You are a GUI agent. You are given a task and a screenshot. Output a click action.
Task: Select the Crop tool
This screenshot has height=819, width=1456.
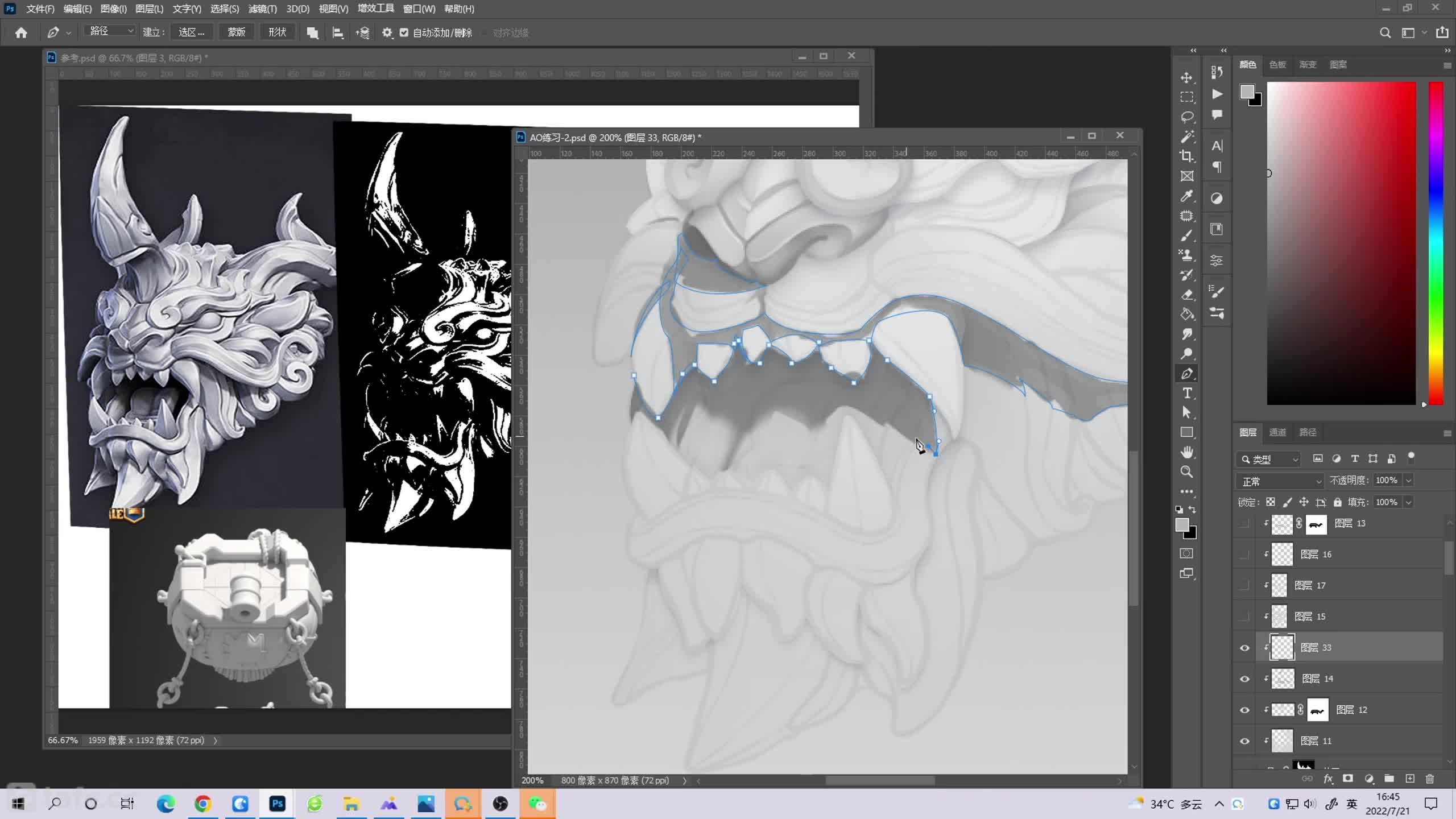click(1186, 156)
